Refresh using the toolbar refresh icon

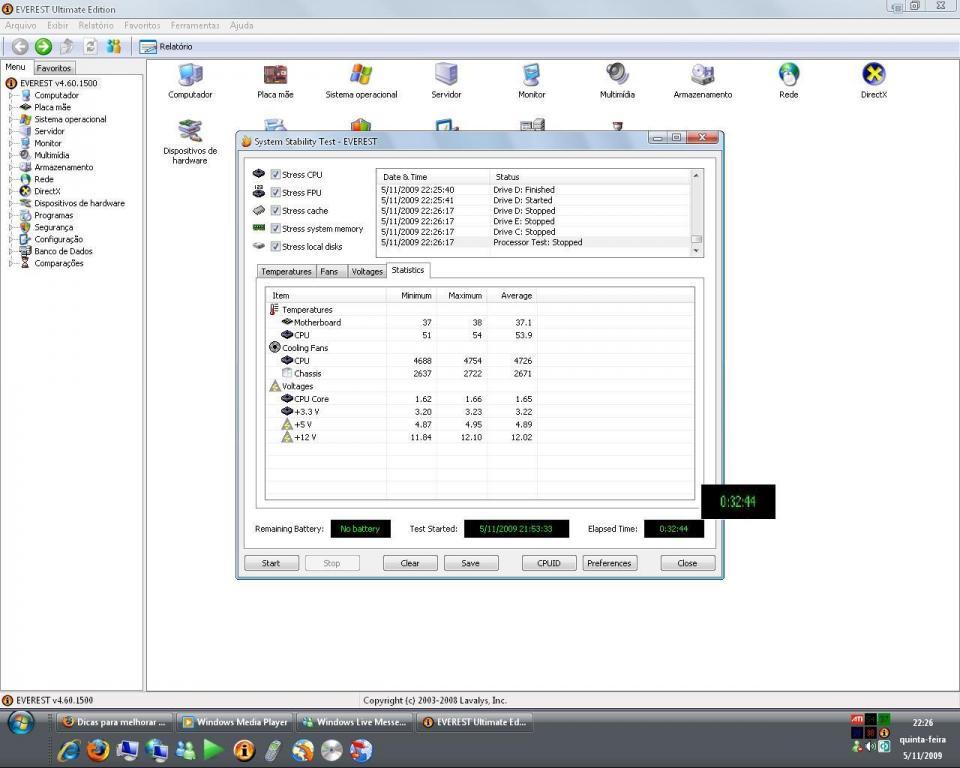tap(91, 47)
